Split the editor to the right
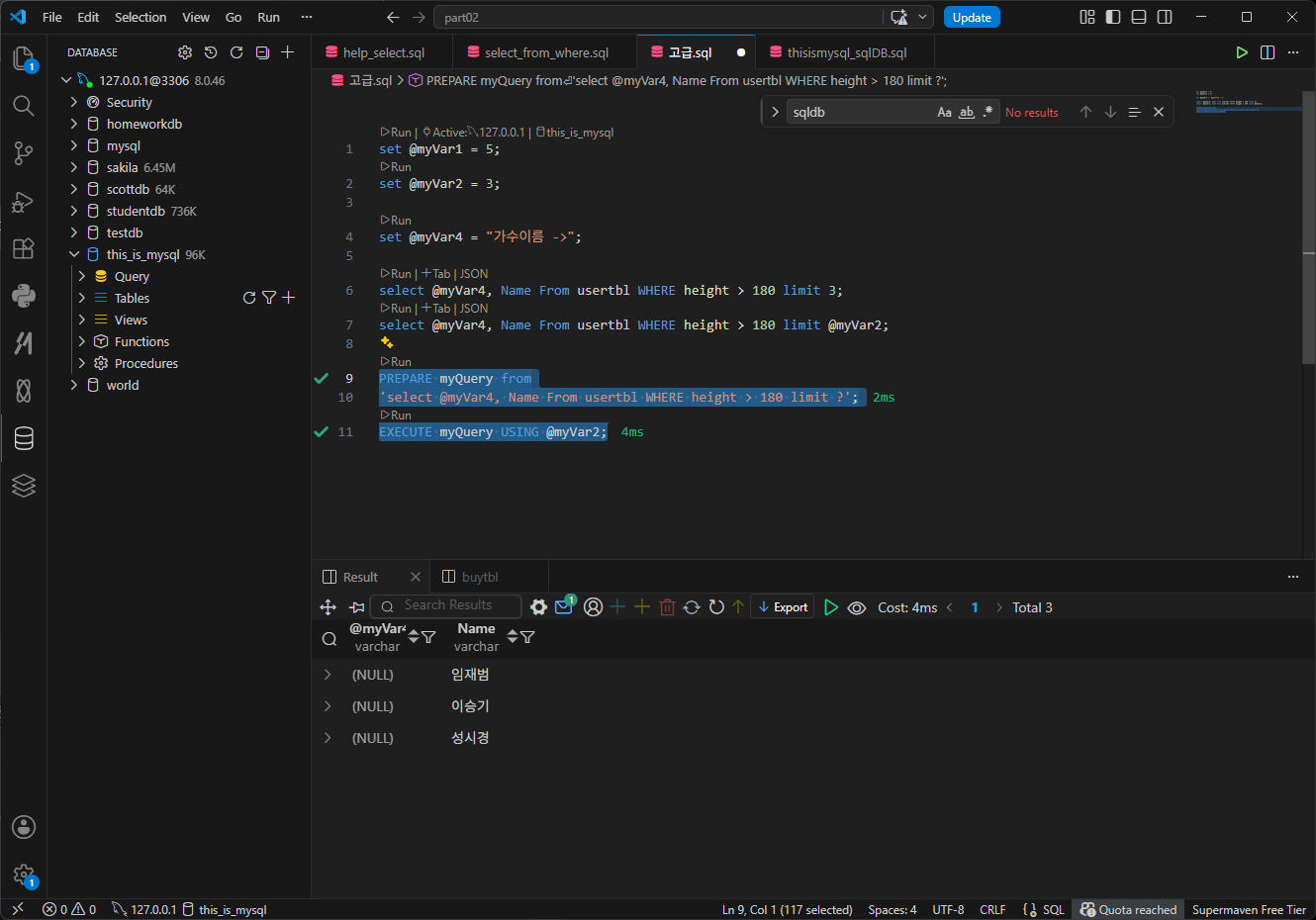 [x=1268, y=52]
